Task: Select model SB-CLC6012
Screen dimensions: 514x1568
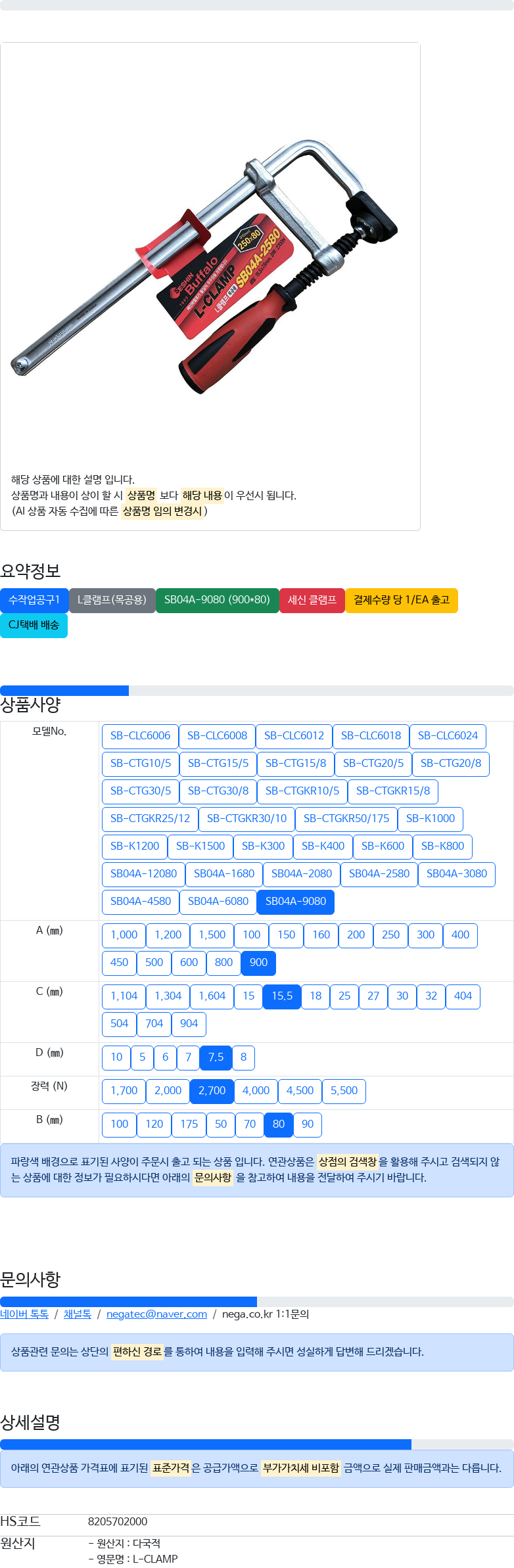Action: tap(294, 736)
